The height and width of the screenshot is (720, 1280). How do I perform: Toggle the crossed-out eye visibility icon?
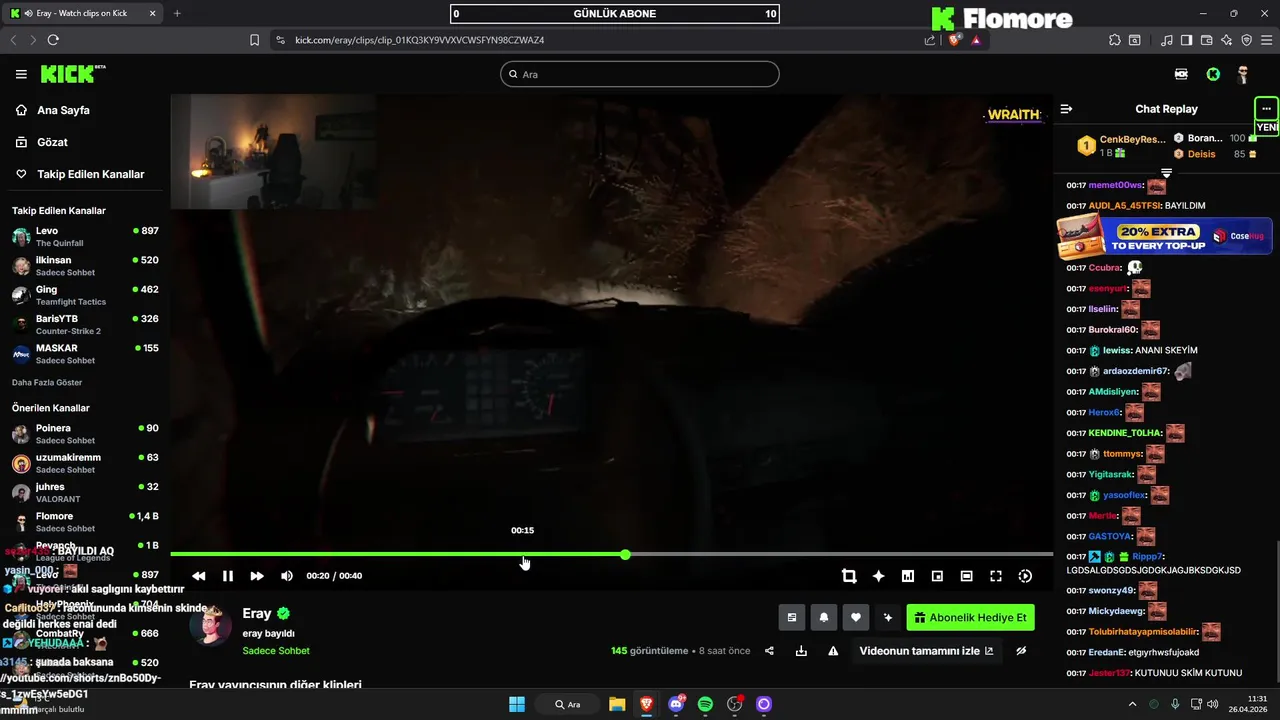point(1021,651)
